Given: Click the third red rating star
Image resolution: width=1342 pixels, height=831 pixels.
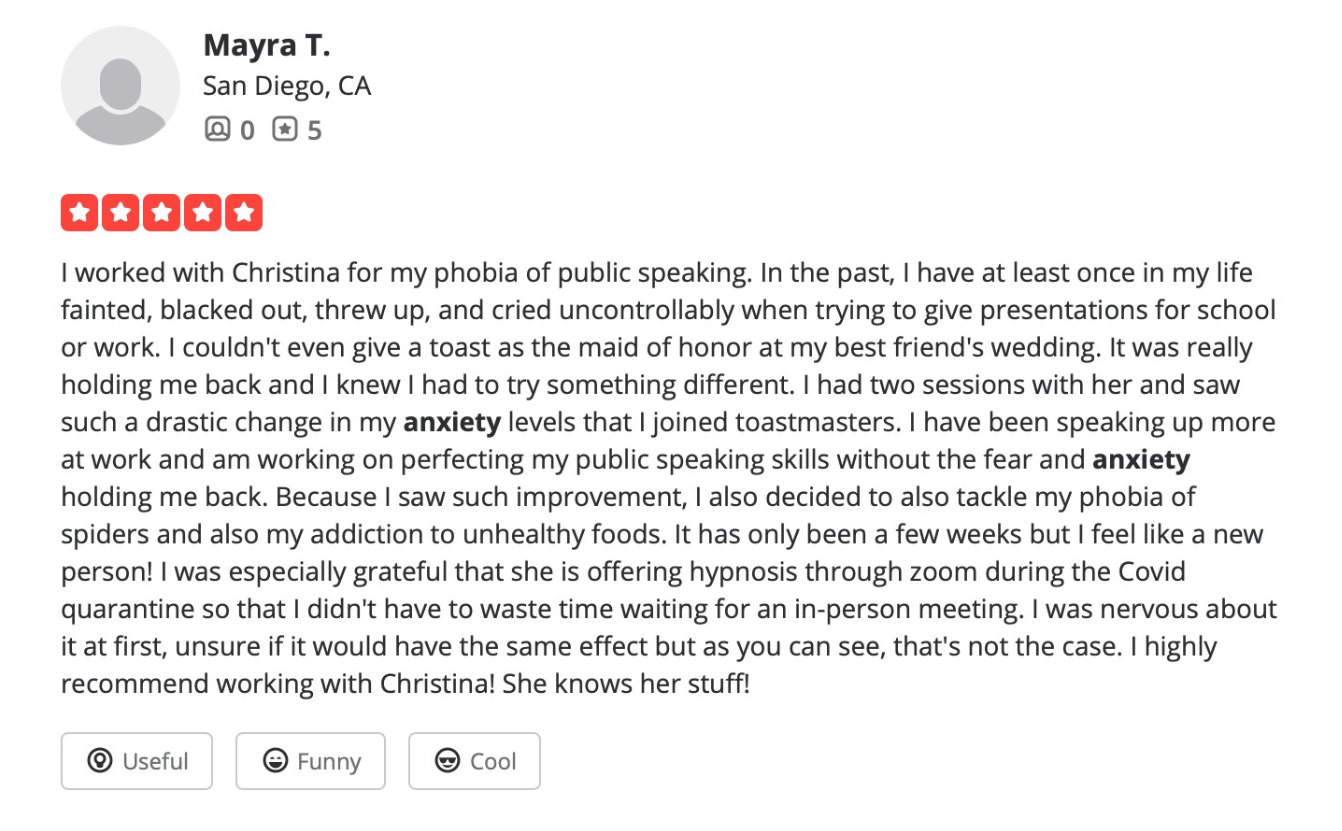Looking at the screenshot, I should pos(162,211).
